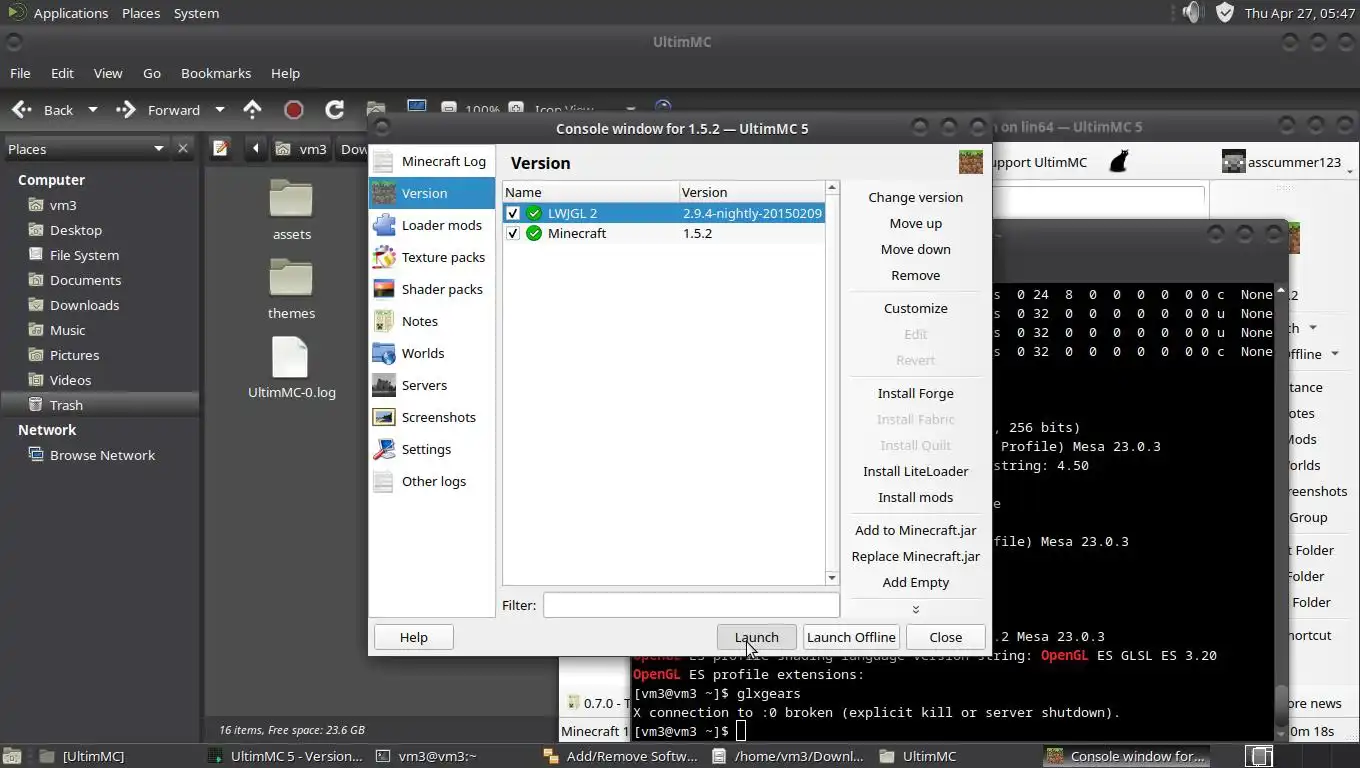Switch to vm3@vm3 terminal taskbar entry
Screen dimensions: 1360x768
coord(437,756)
